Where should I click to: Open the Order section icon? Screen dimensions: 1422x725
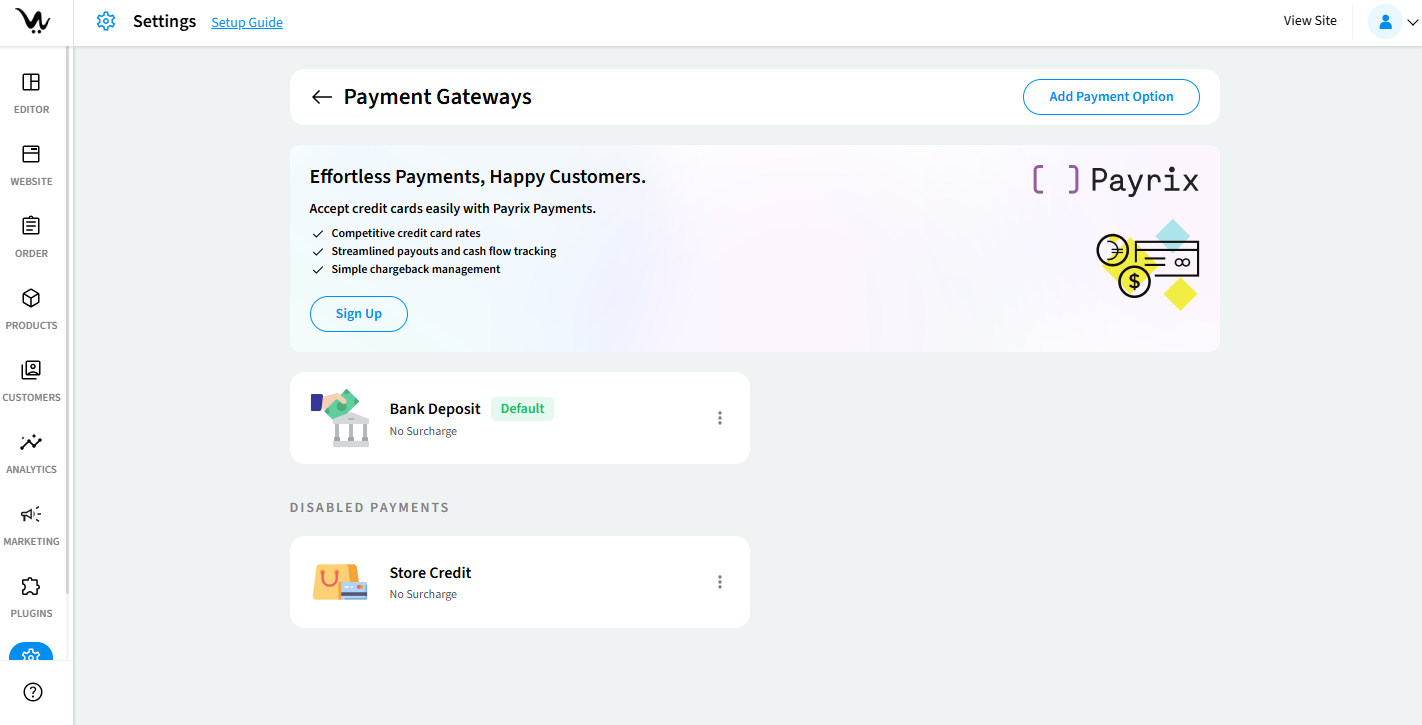tap(31, 226)
